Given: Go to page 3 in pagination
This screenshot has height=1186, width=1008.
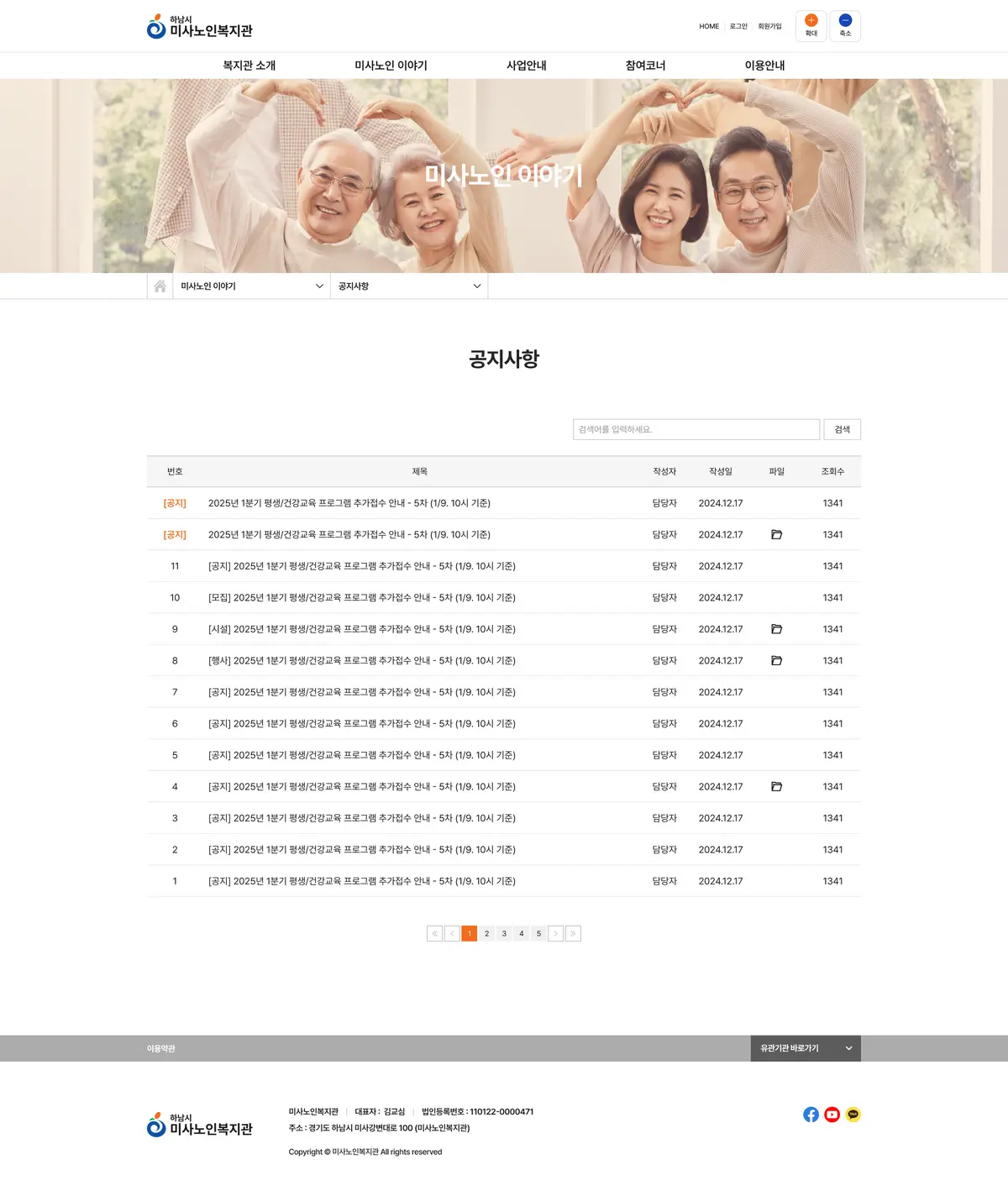Looking at the screenshot, I should click(x=504, y=933).
